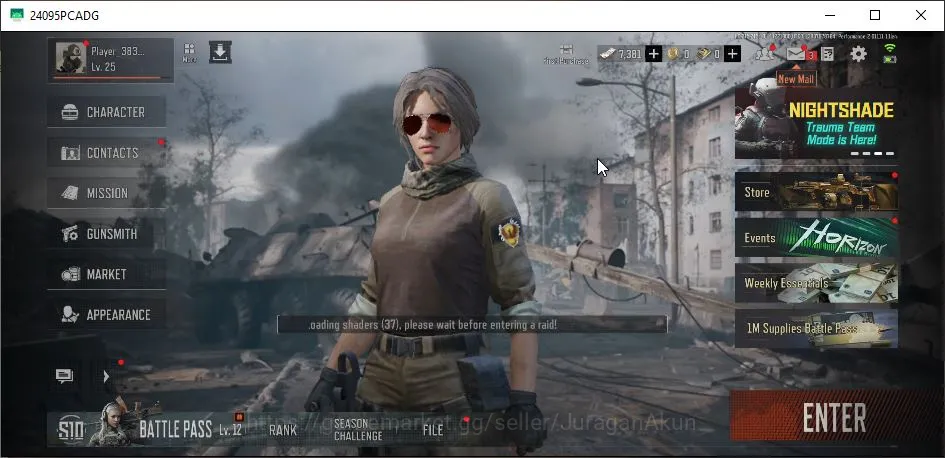
Task: Click the banner carousel page dots
Action: pos(872,153)
